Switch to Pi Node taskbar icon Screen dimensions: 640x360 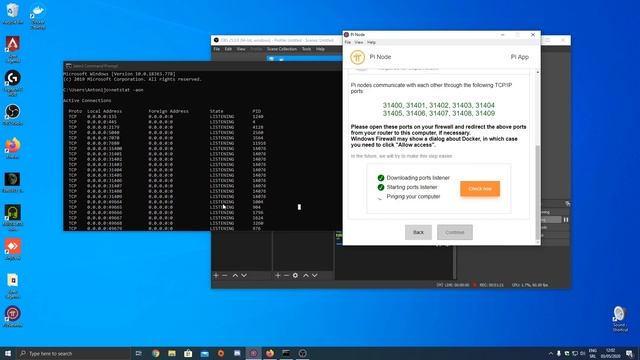[253, 353]
